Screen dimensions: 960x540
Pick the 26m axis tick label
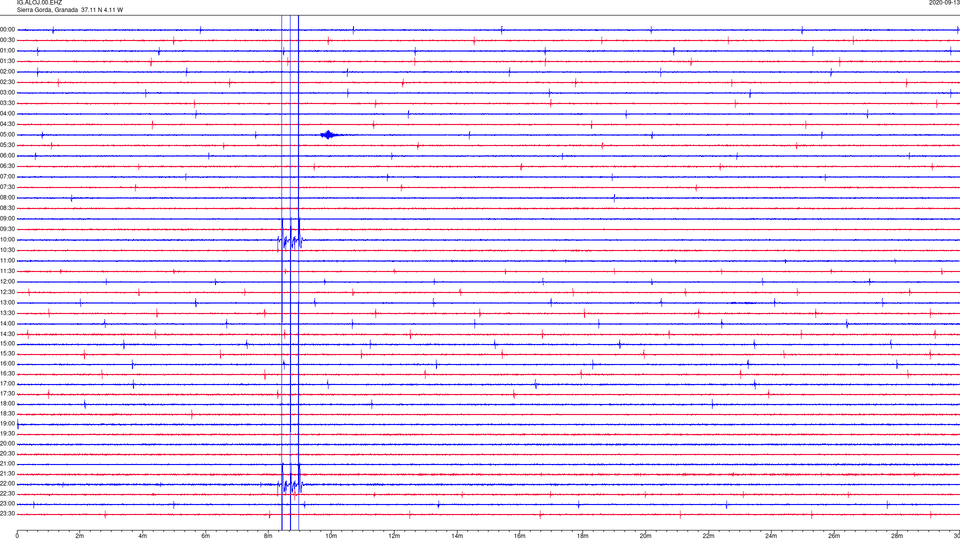point(834,536)
